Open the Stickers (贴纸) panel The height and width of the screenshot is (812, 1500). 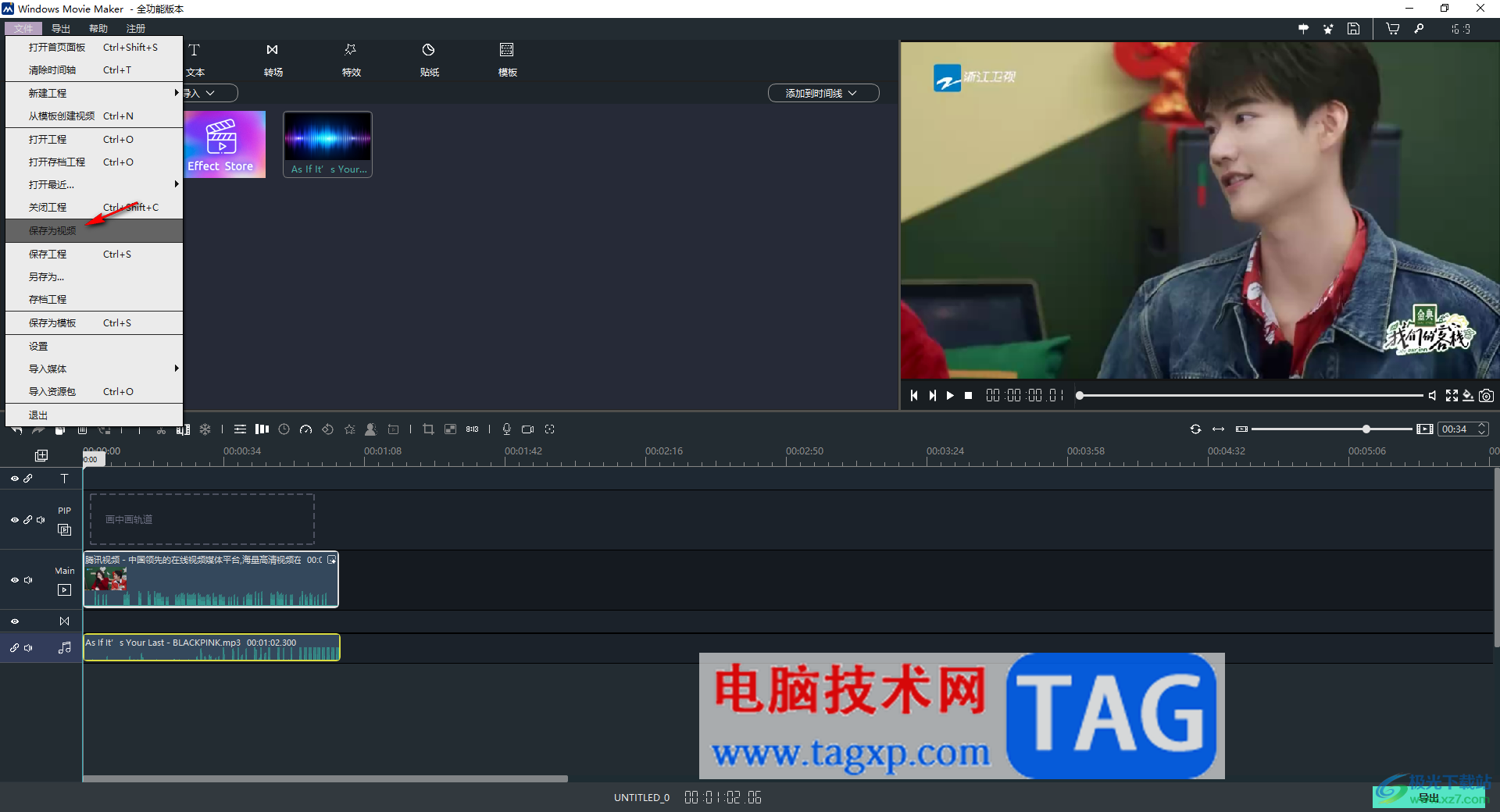[429, 59]
